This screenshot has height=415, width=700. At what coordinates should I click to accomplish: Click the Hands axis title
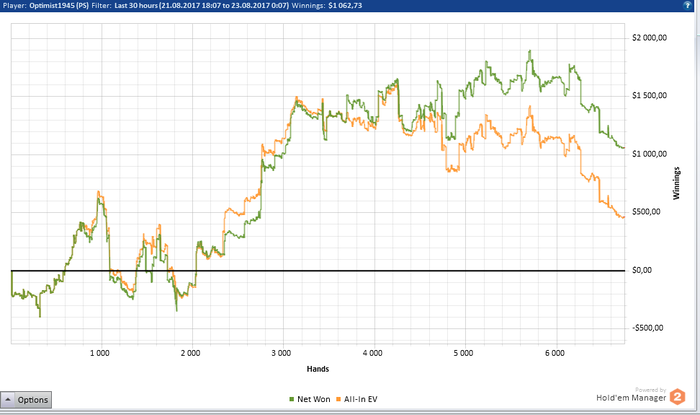[318, 369]
